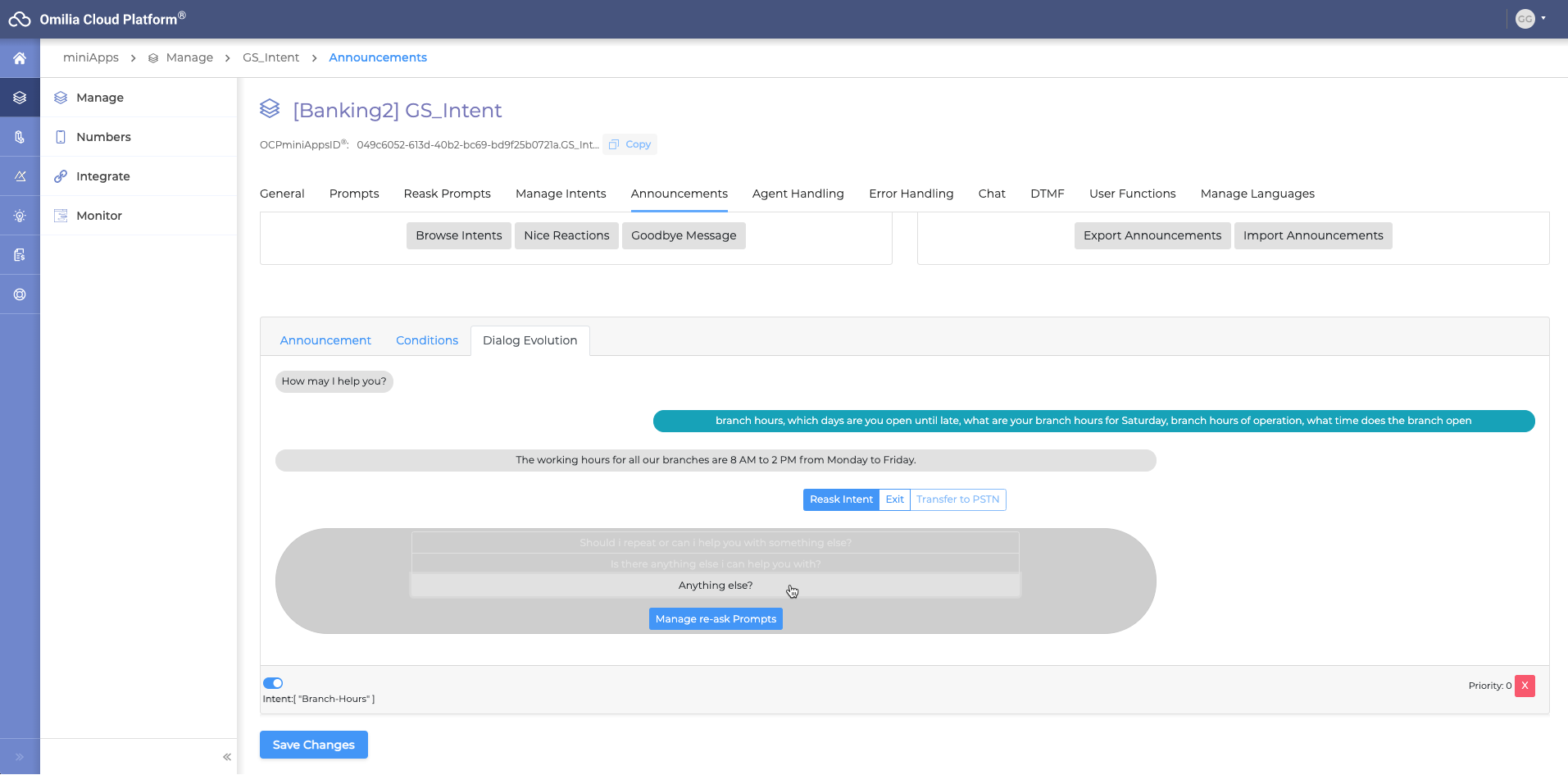1568x775 pixels.
Task: Click the Intent Branch-Hours label
Action: click(319, 699)
